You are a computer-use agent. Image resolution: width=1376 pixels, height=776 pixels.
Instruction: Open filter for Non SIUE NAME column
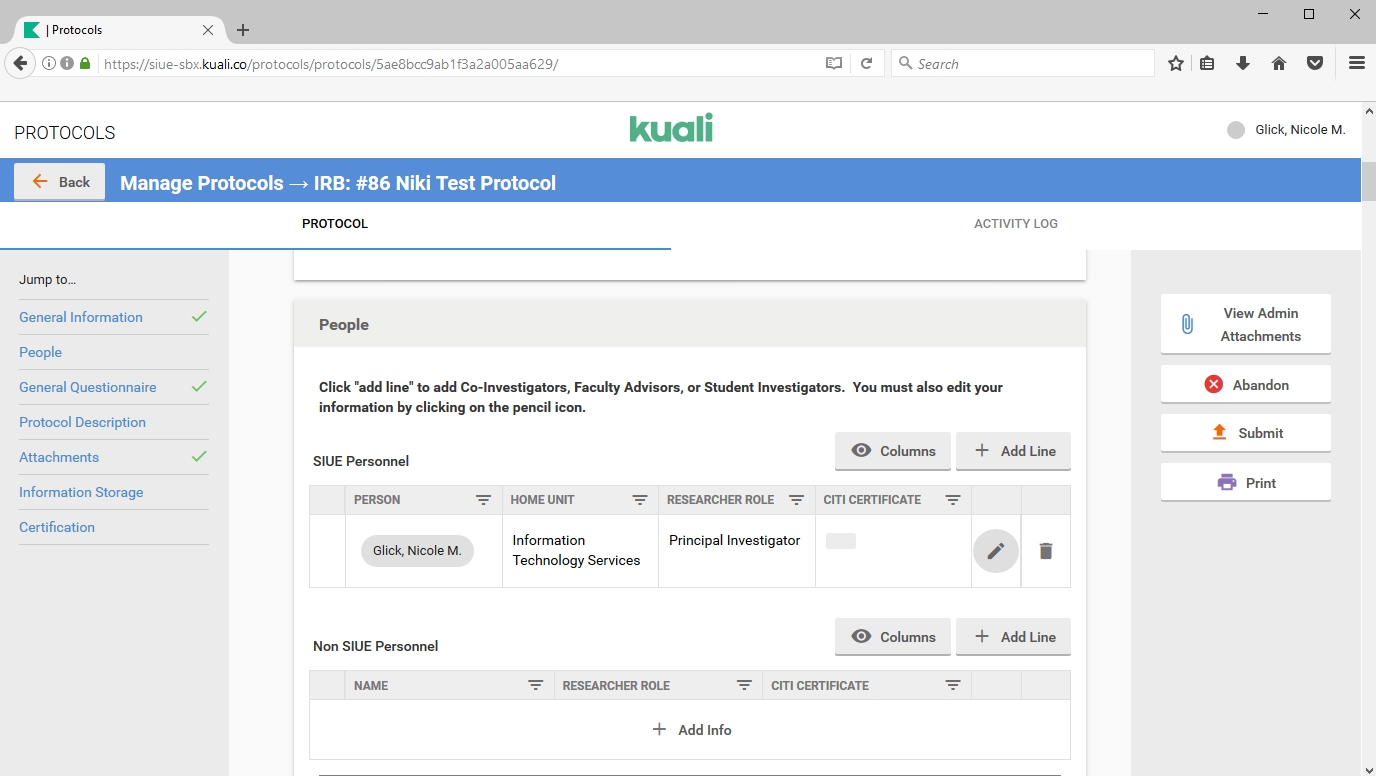[535, 686]
